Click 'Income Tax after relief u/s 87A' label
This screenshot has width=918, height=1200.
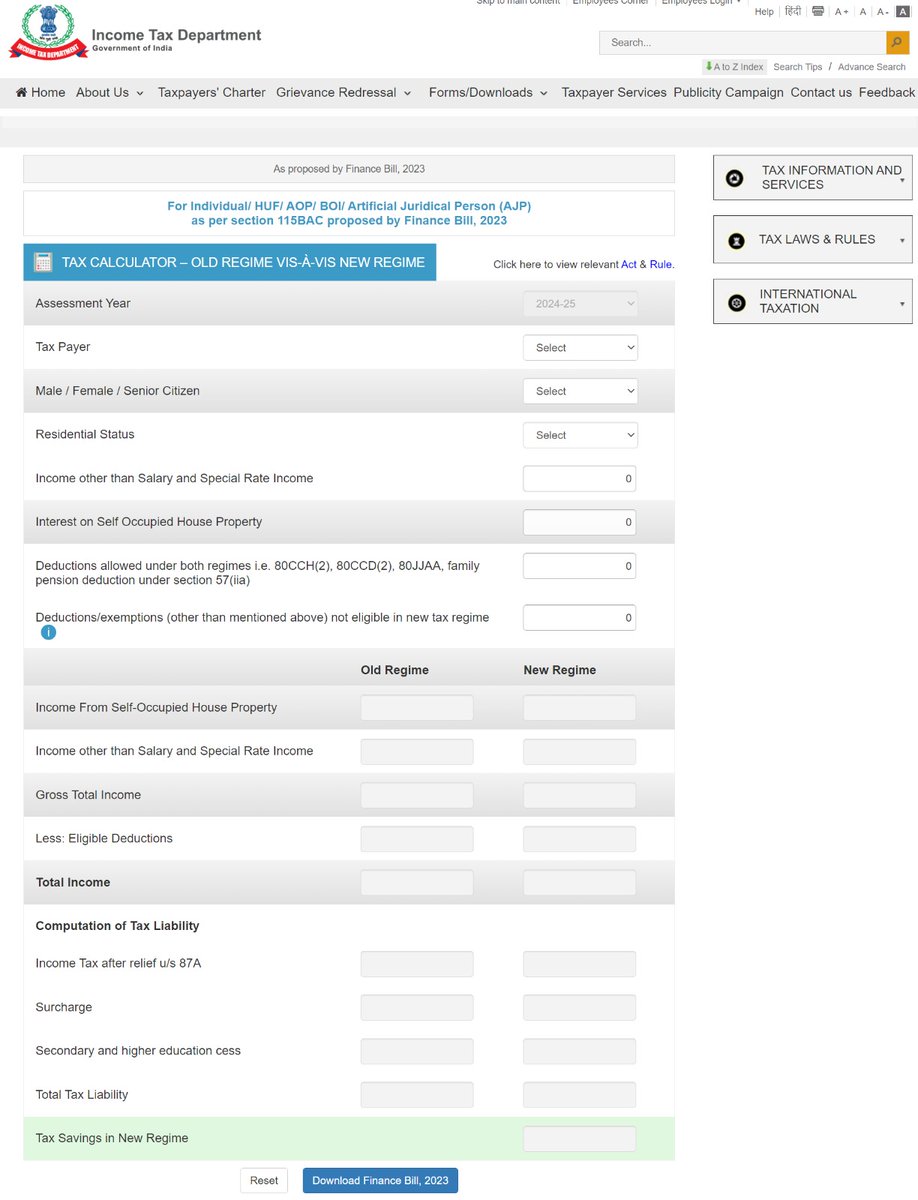pos(119,963)
